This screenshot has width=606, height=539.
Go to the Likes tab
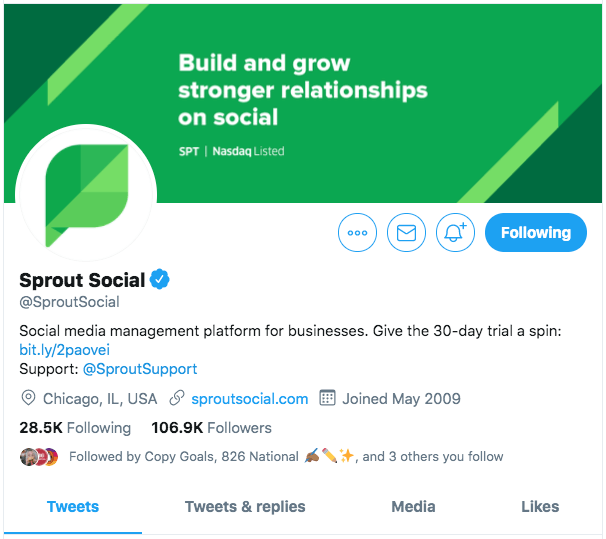click(x=540, y=507)
